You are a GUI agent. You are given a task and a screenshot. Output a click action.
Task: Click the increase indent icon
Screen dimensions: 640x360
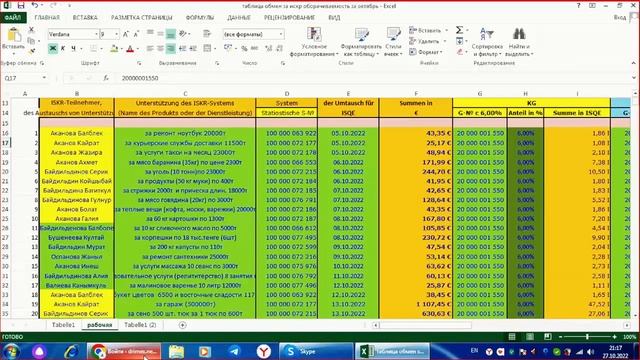(x=193, y=49)
